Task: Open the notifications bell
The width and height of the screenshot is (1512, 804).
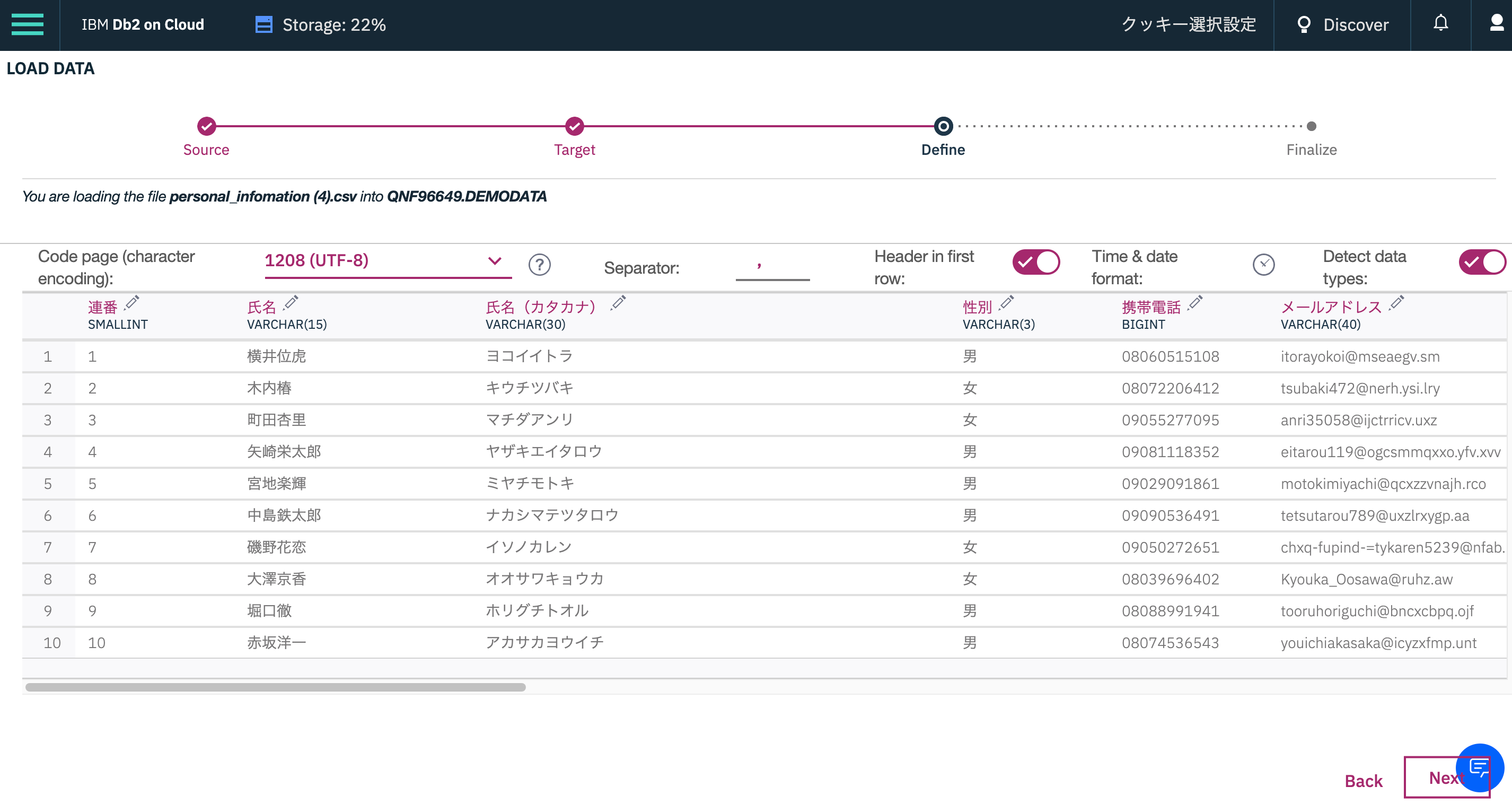Action: point(1440,23)
